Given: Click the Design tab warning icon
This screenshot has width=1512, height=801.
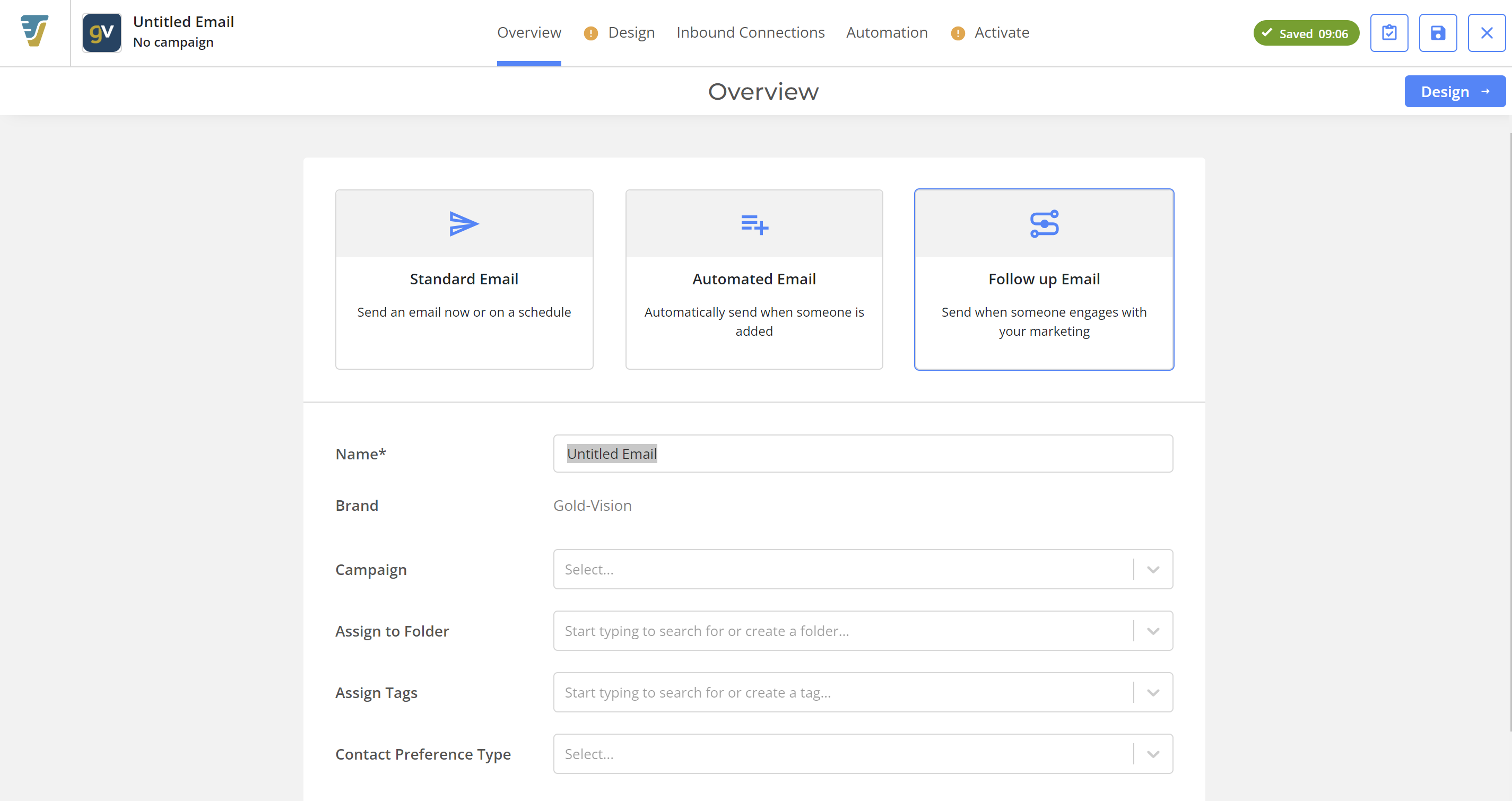Looking at the screenshot, I should click(590, 33).
